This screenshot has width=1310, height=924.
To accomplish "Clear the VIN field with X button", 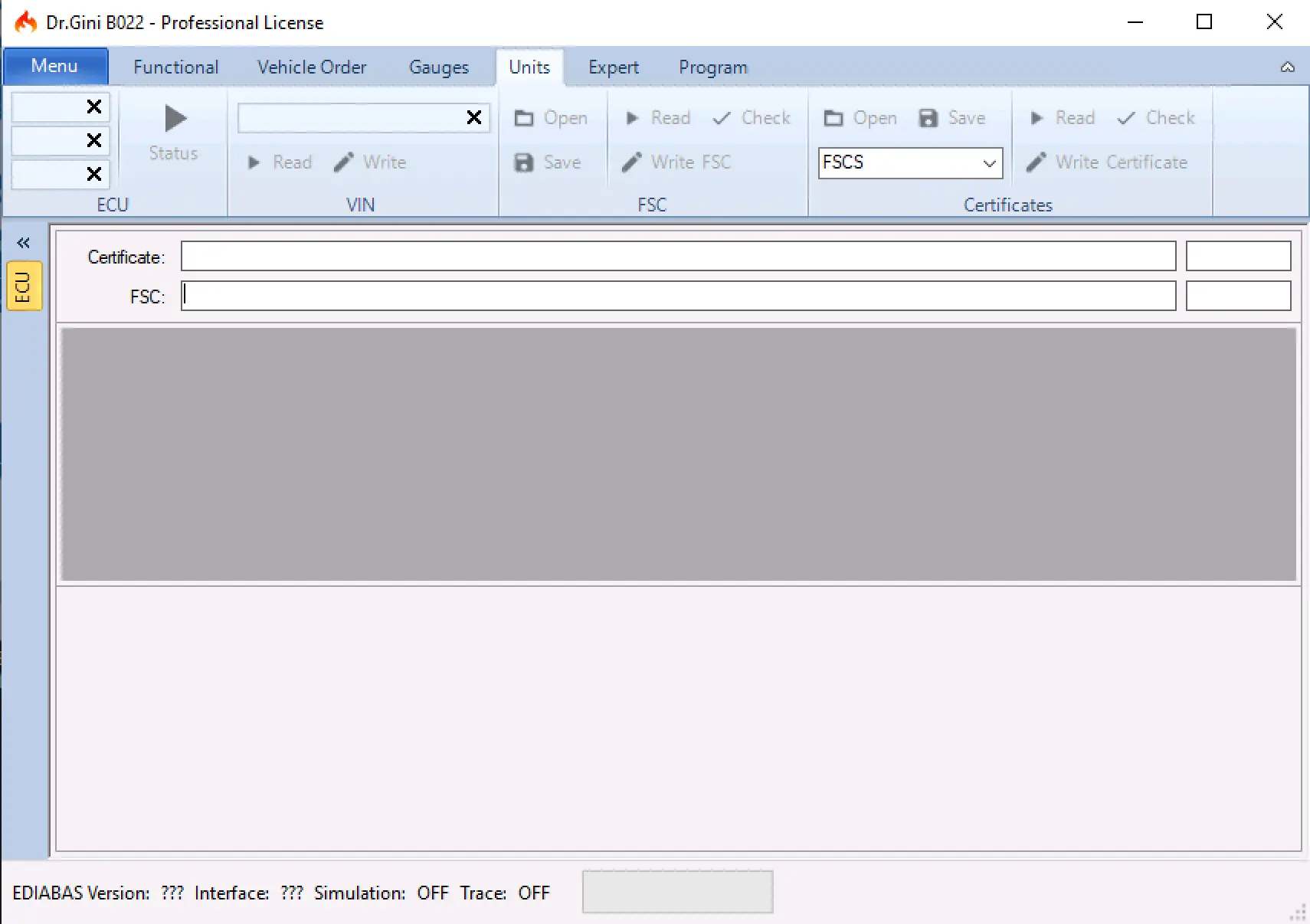I will coord(474,117).
